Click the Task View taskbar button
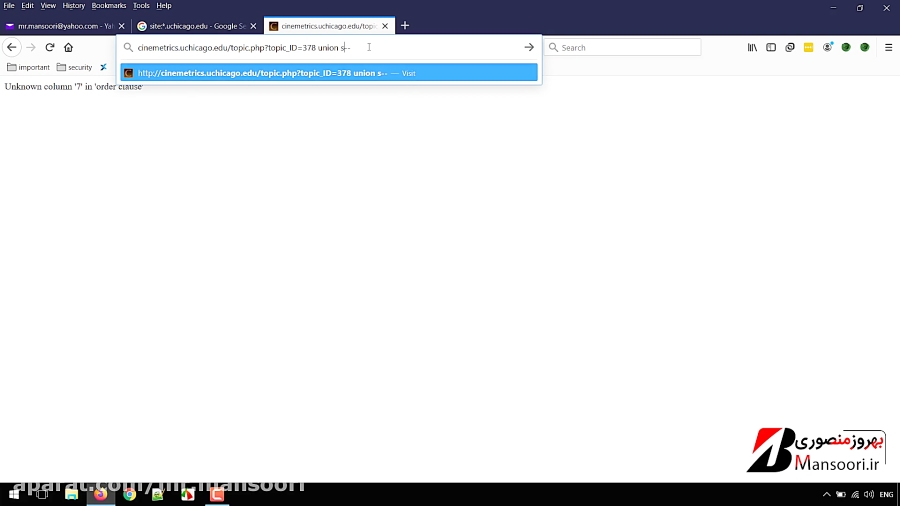 click(42, 495)
